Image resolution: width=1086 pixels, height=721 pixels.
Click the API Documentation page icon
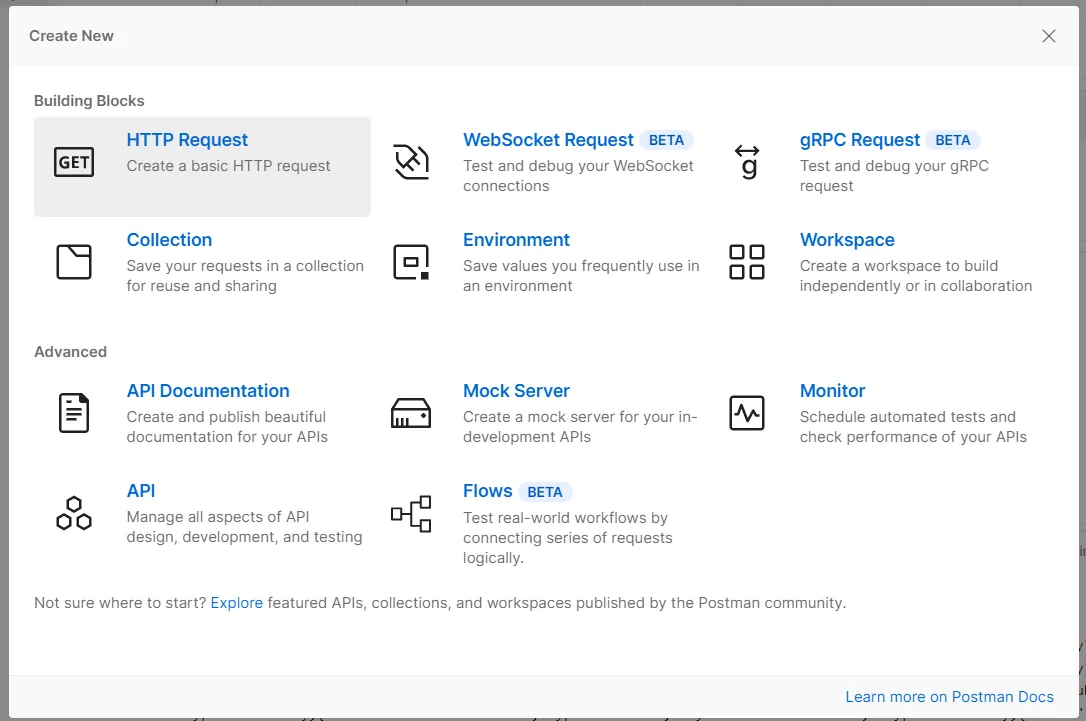click(x=74, y=413)
